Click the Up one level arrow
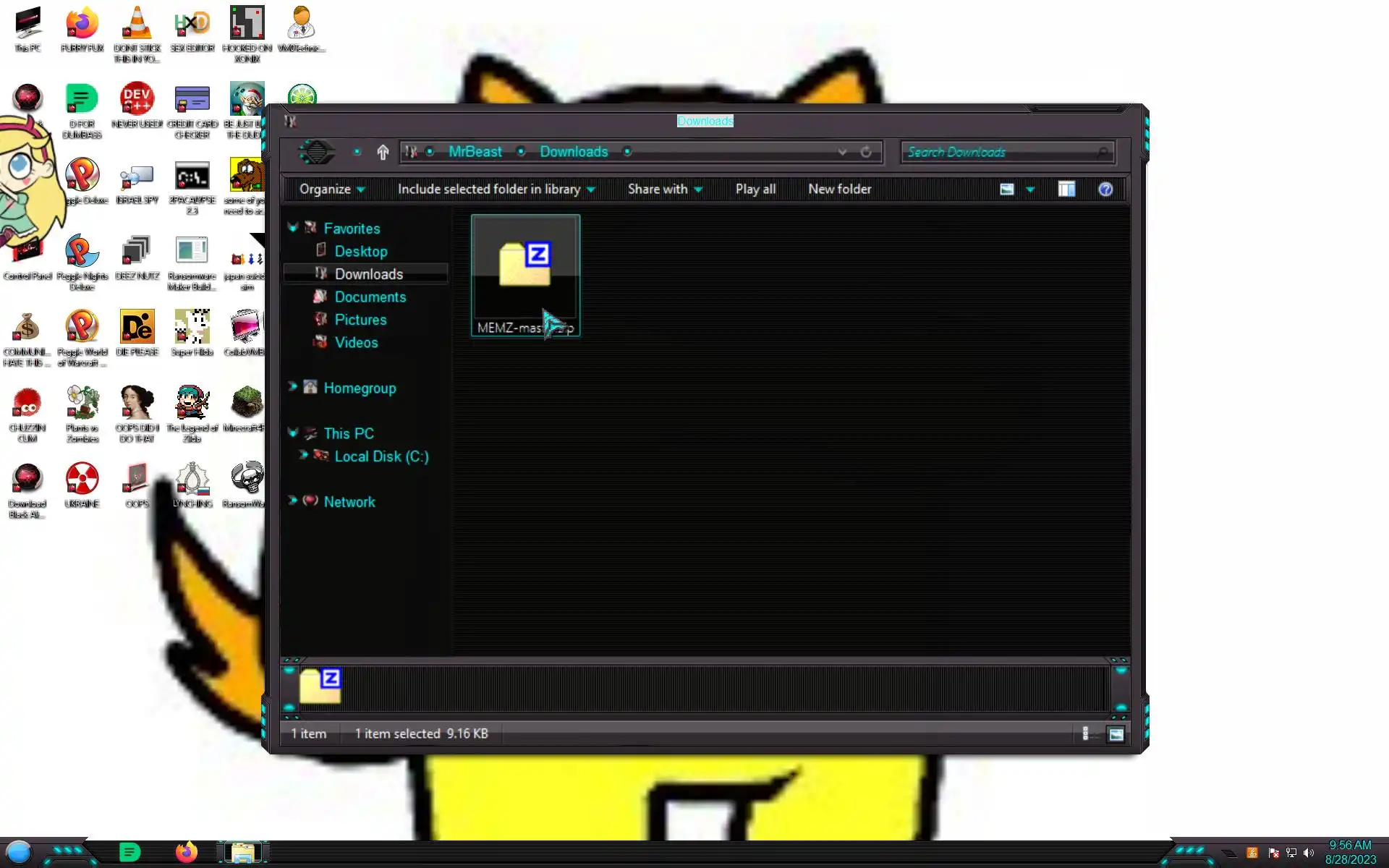 tap(383, 152)
